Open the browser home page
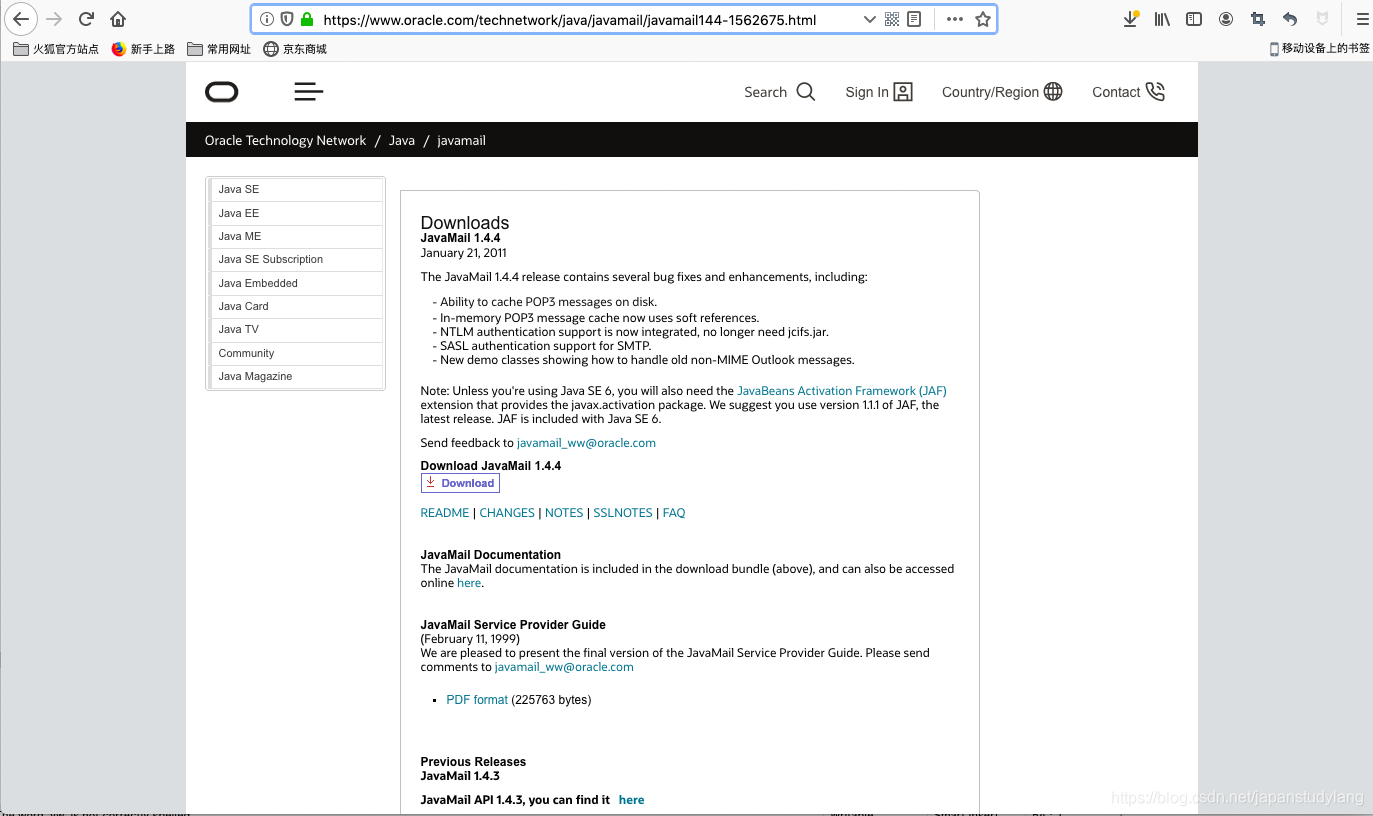 [118, 19]
